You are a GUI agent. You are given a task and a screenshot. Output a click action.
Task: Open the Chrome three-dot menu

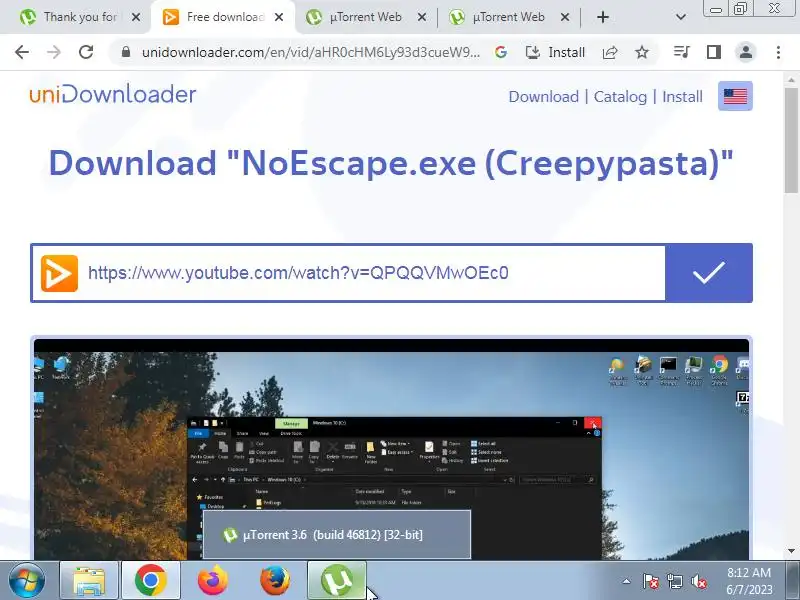pos(778,52)
